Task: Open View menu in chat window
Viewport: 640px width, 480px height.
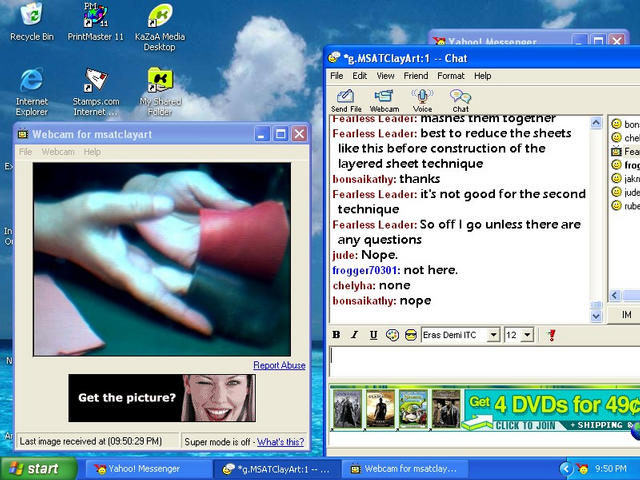Action: 385,76
